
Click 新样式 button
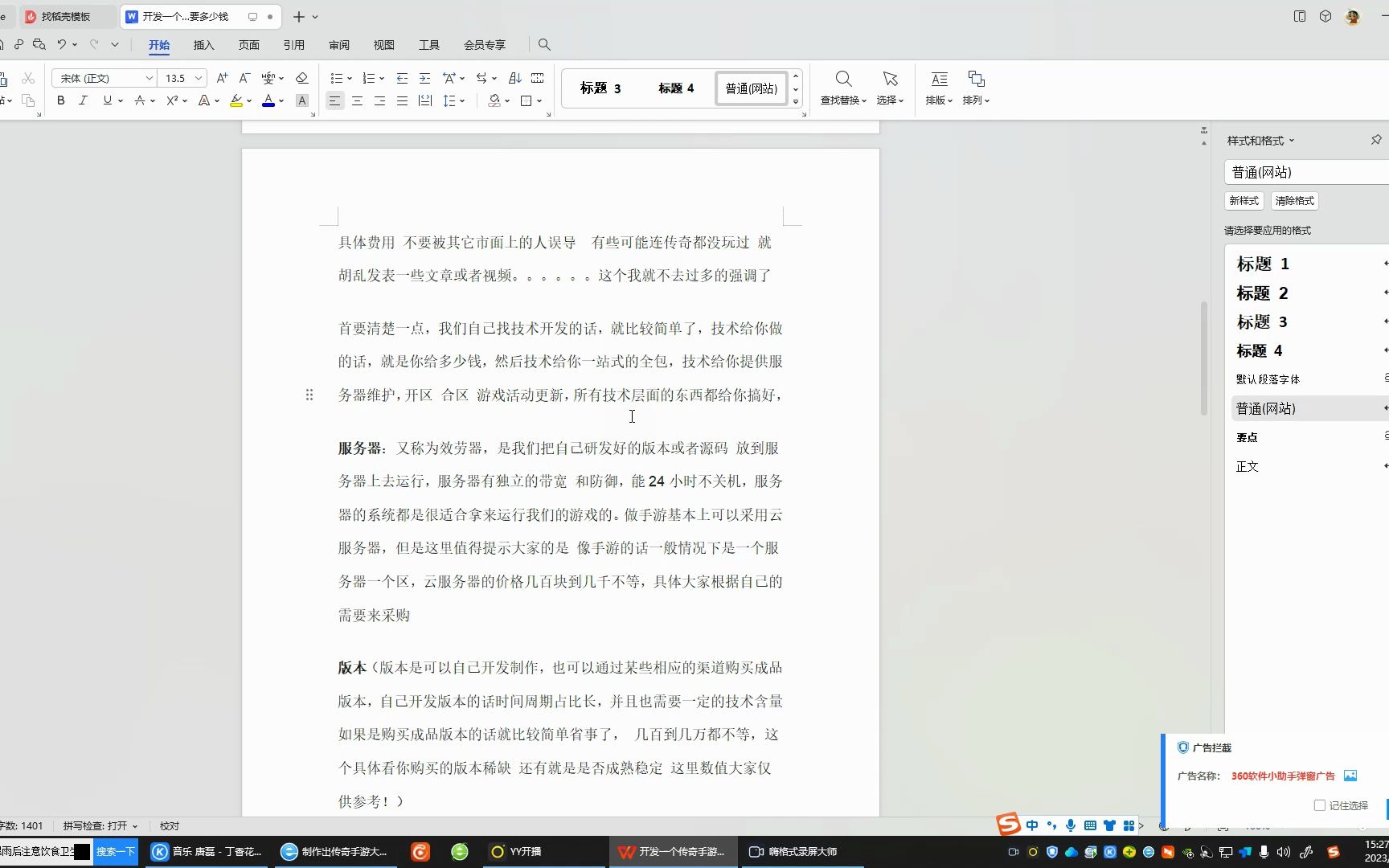[1244, 200]
